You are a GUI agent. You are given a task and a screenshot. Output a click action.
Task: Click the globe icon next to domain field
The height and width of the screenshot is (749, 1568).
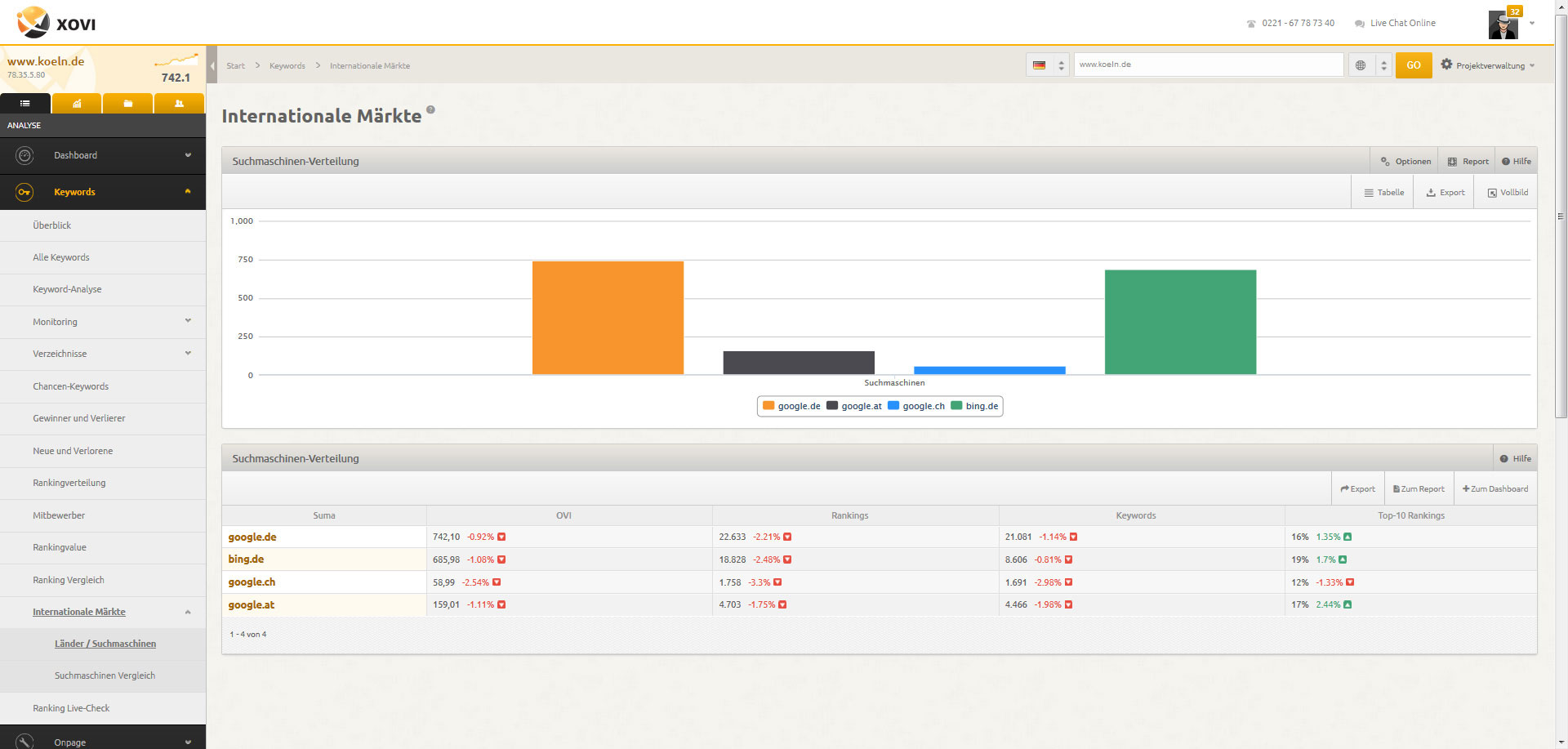(x=1361, y=65)
